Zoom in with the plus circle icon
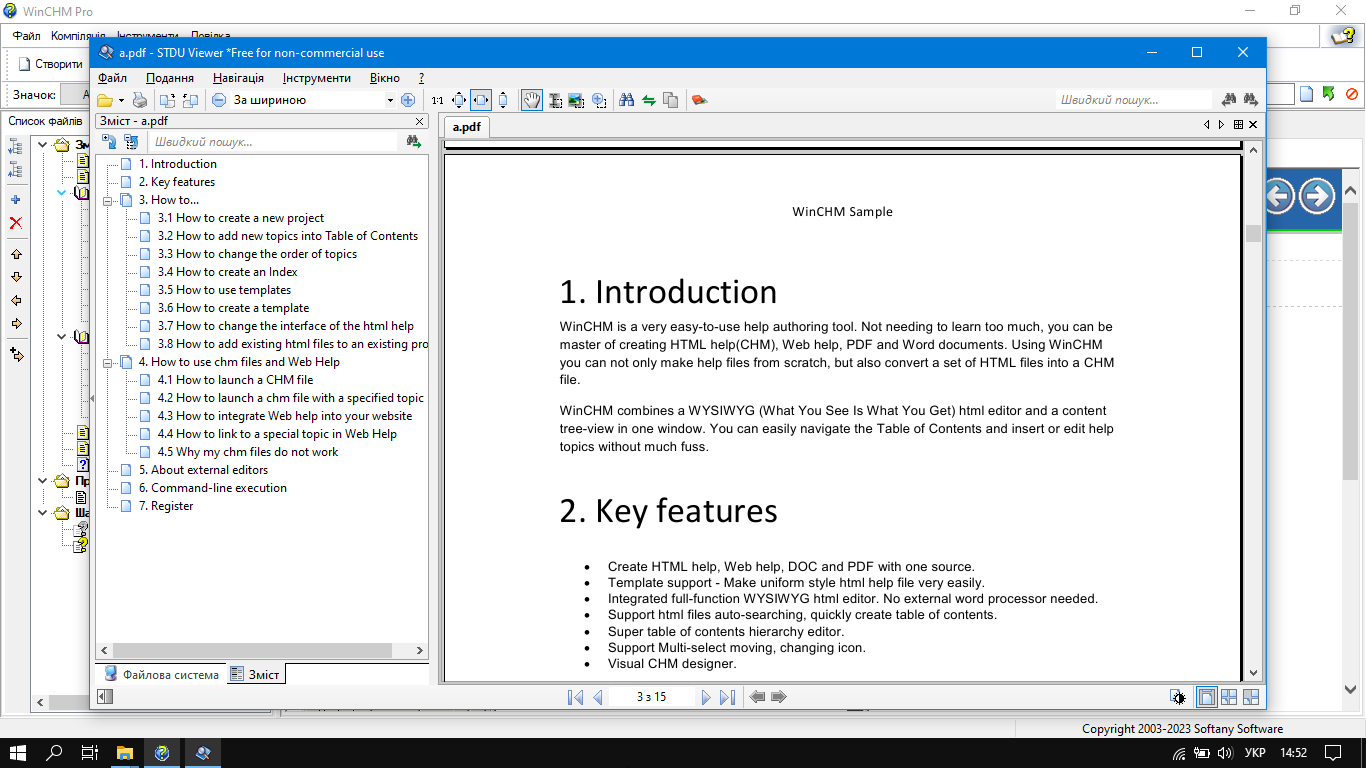This screenshot has width=1366, height=768. [x=407, y=100]
